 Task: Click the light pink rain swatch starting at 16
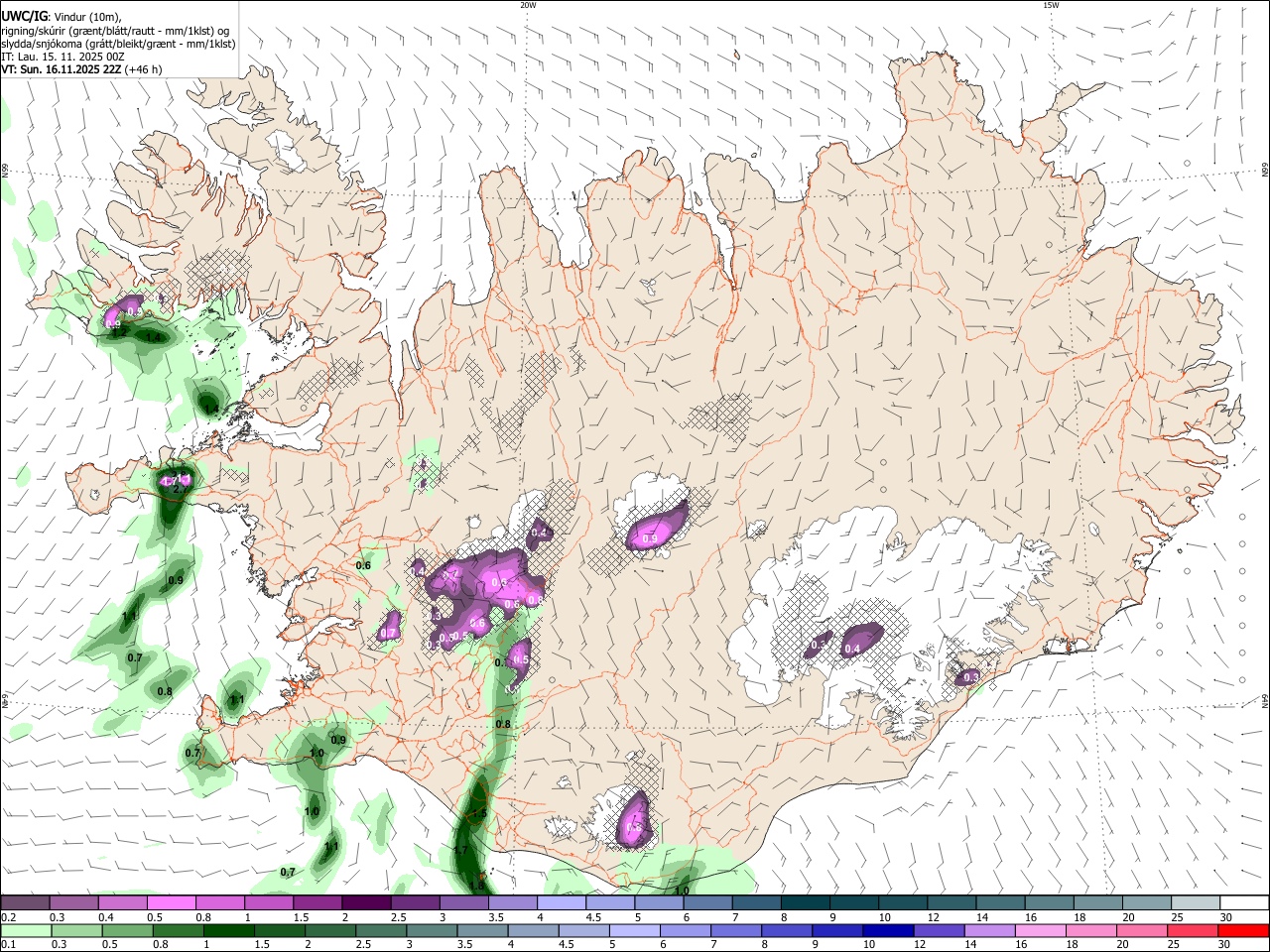[1042, 931]
